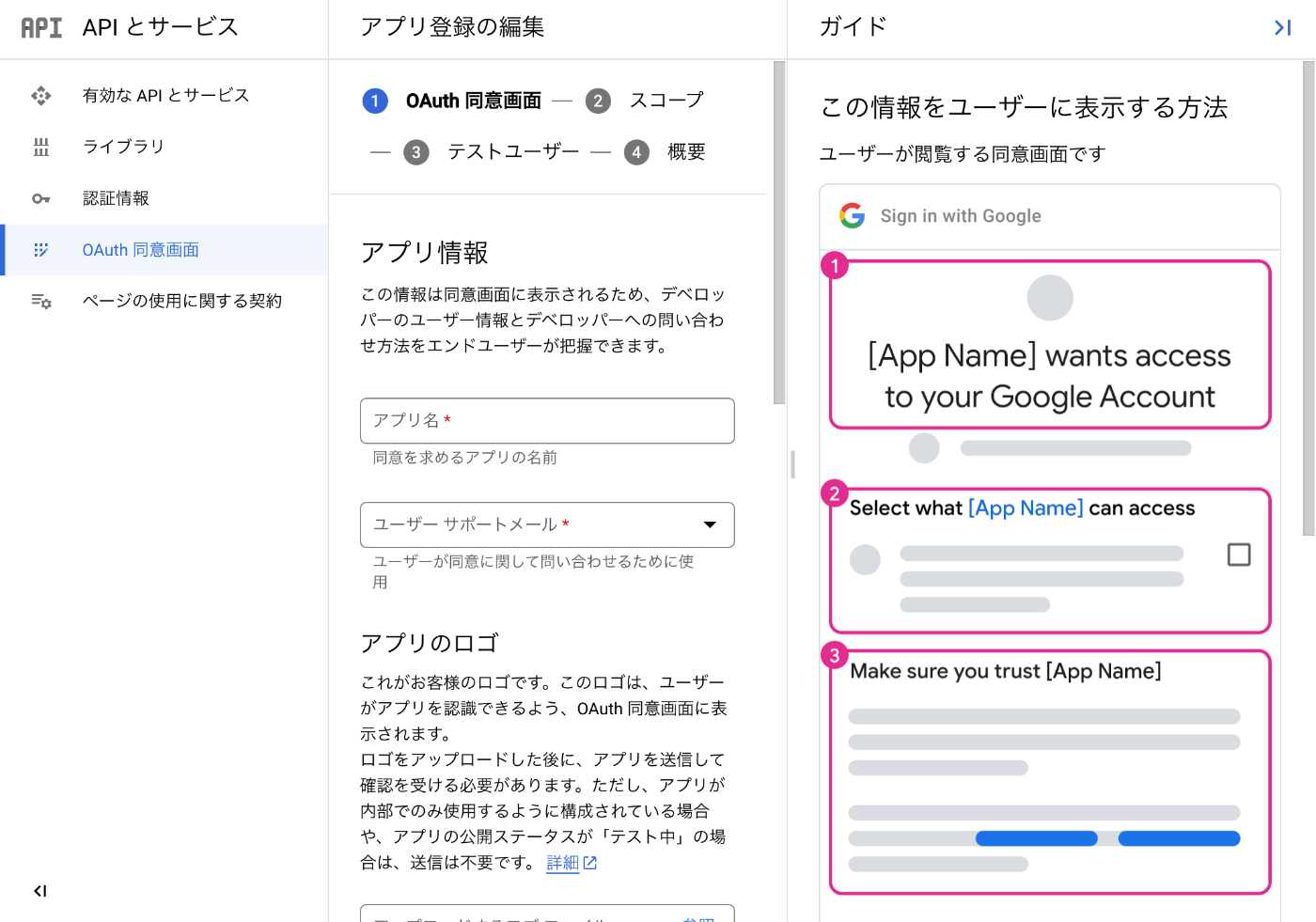Click the page usage agreements icon
Viewport: 1316px width, 922px height.
pyautogui.click(x=41, y=302)
